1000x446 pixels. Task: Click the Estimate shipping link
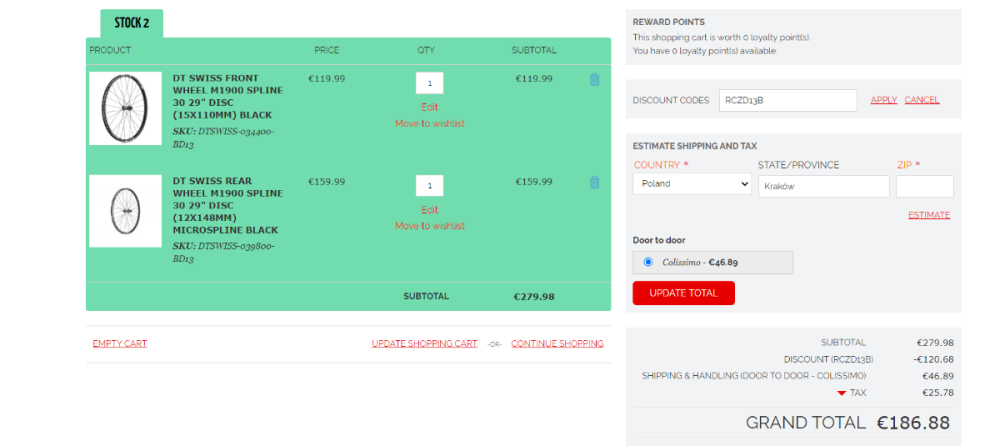[929, 215]
